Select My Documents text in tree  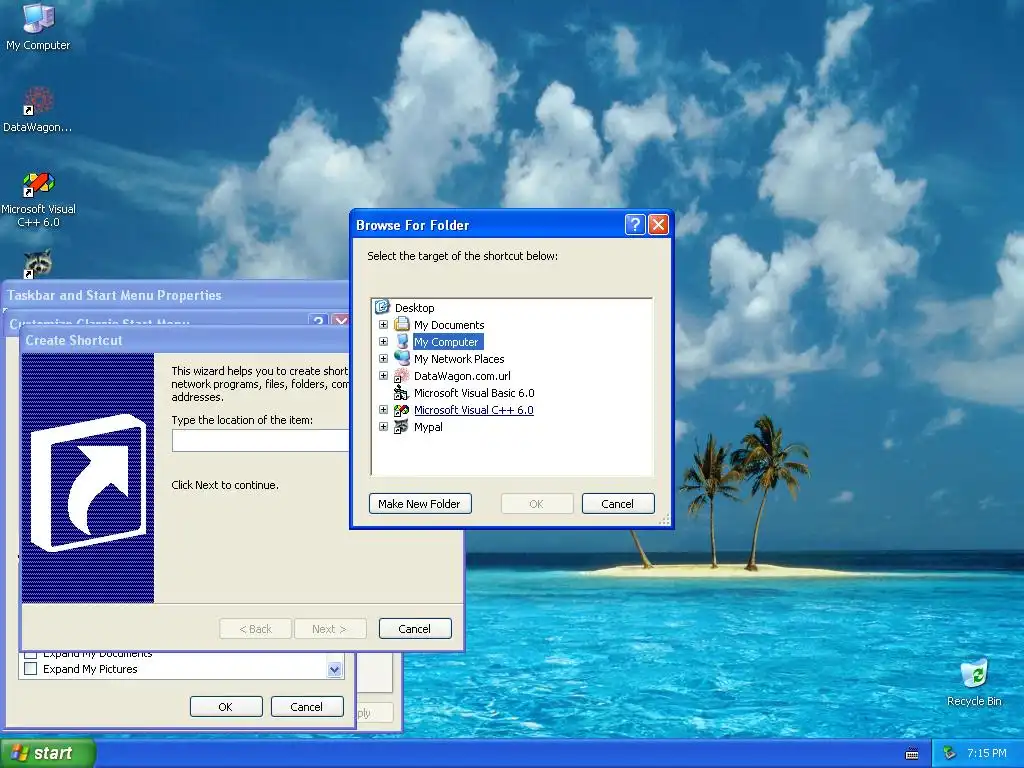pyautogui.click(x=449, y=325)
